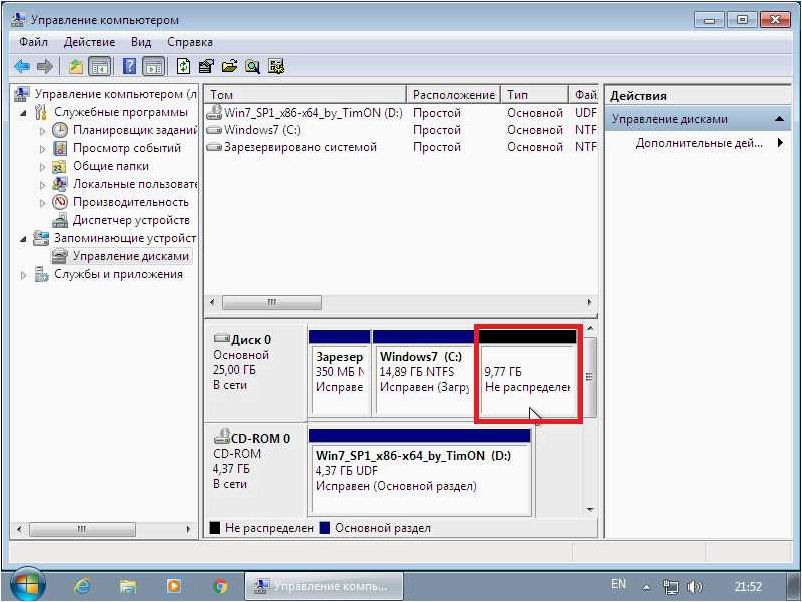Select the 9,77 ГБ unallocated space block
The height and width of the screenshot is (602, 802).
click(528, 373)
